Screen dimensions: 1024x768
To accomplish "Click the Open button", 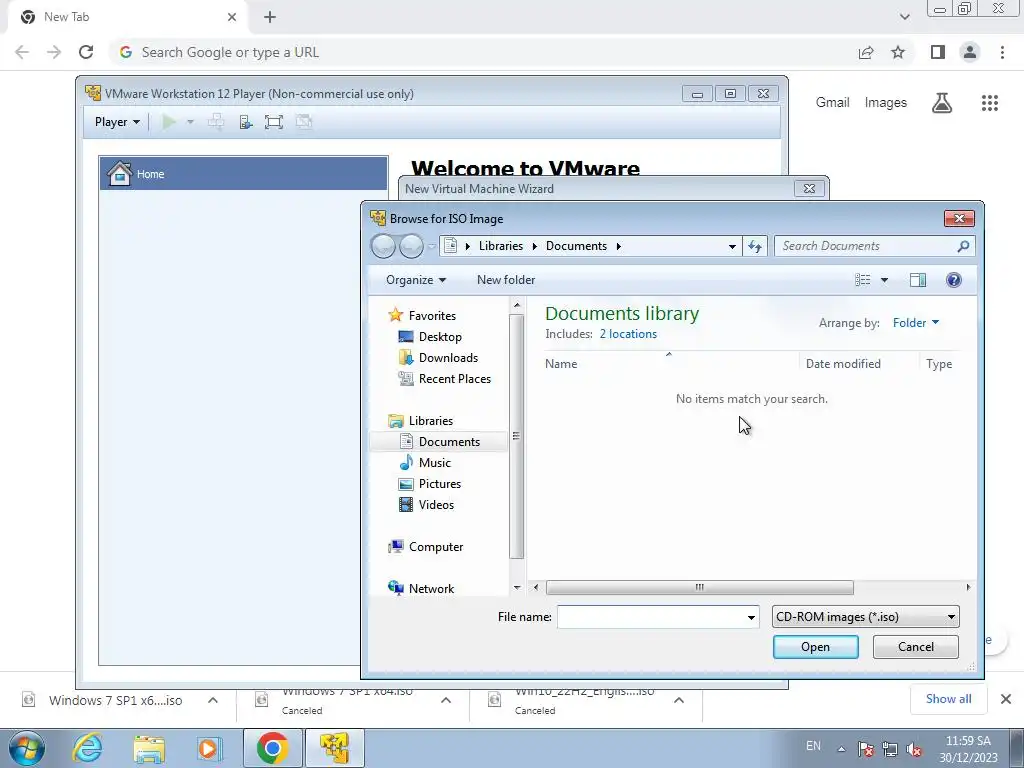I will [x=816, y=647].
